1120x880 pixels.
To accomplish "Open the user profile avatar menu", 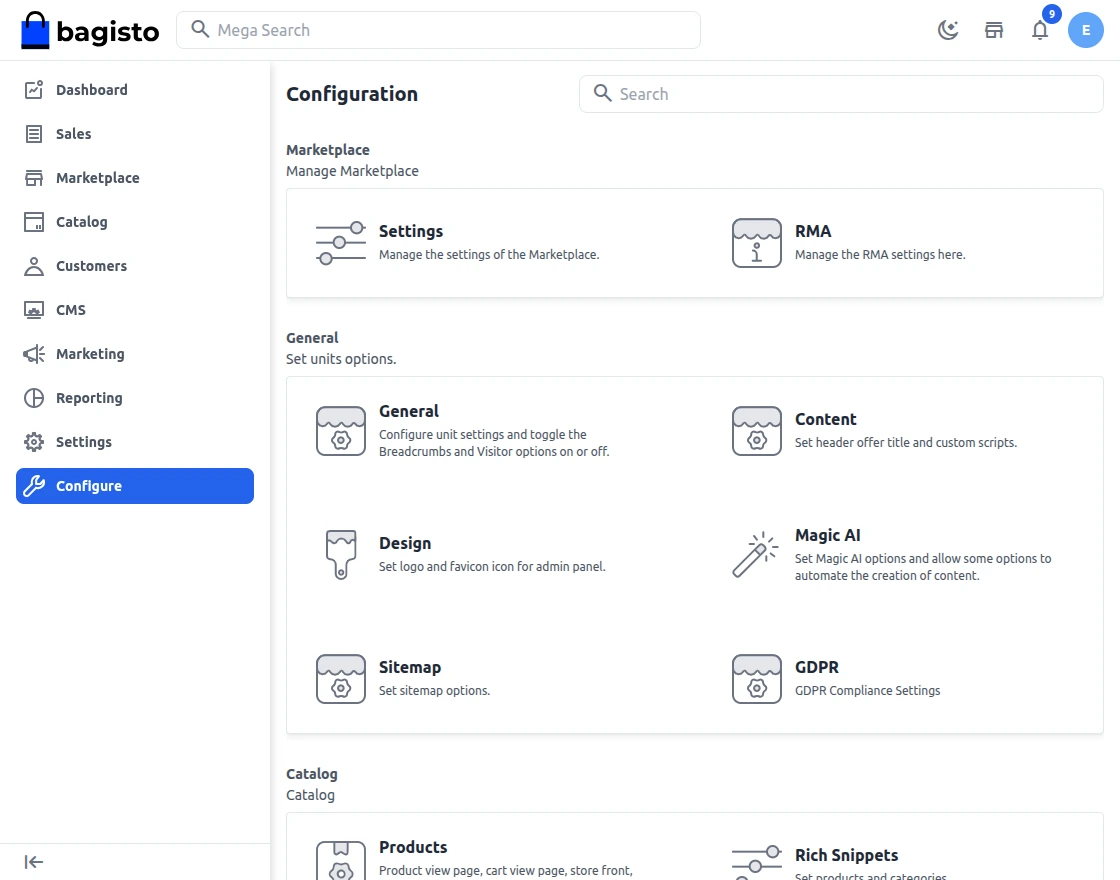I will (1085, 30).
